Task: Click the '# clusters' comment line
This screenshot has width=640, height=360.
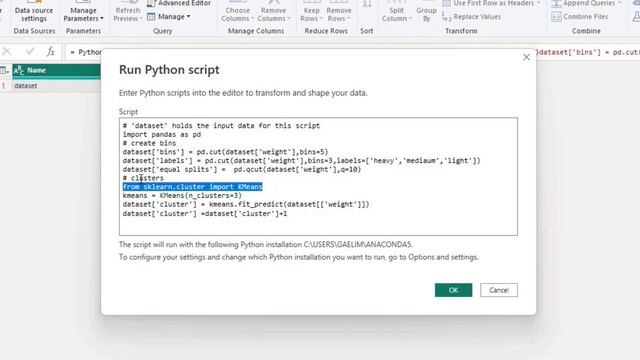Action: 143,178
